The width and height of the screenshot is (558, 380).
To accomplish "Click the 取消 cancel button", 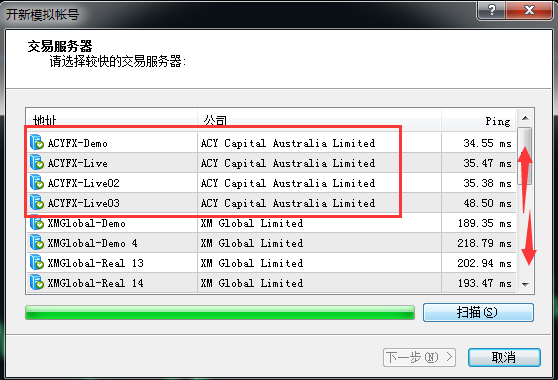I will [504, 357].
